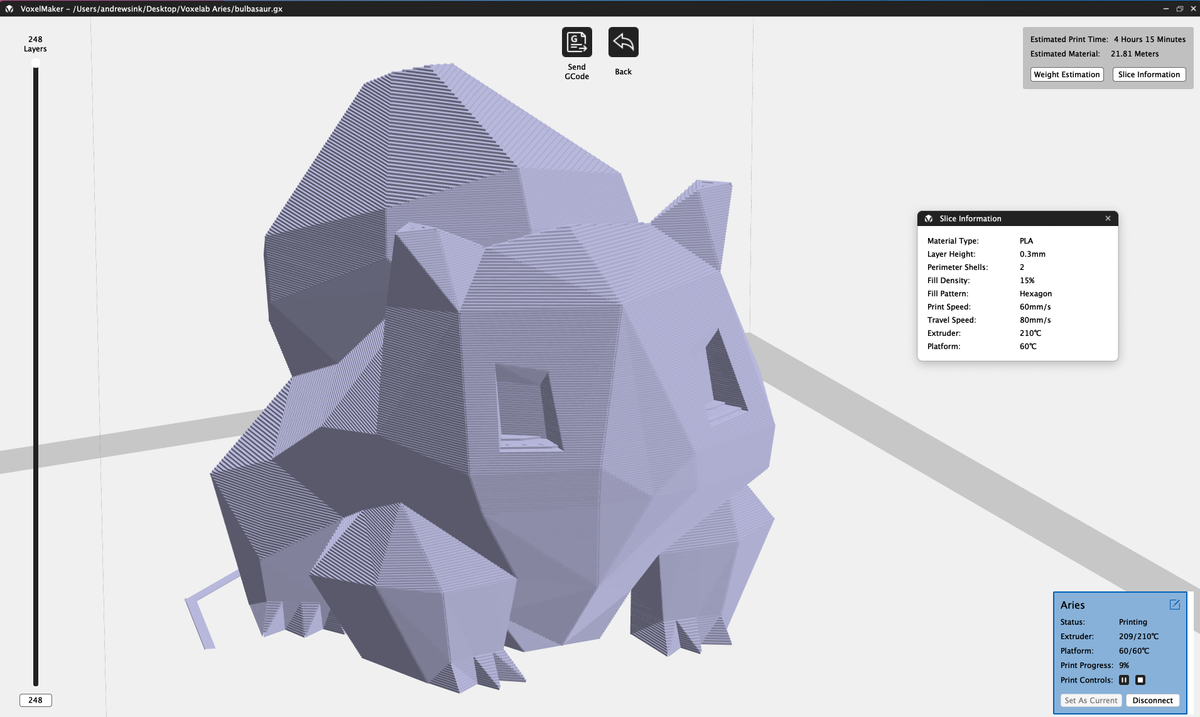
Task: Close the Slice Information dialog
Action: click(1107, 218)
